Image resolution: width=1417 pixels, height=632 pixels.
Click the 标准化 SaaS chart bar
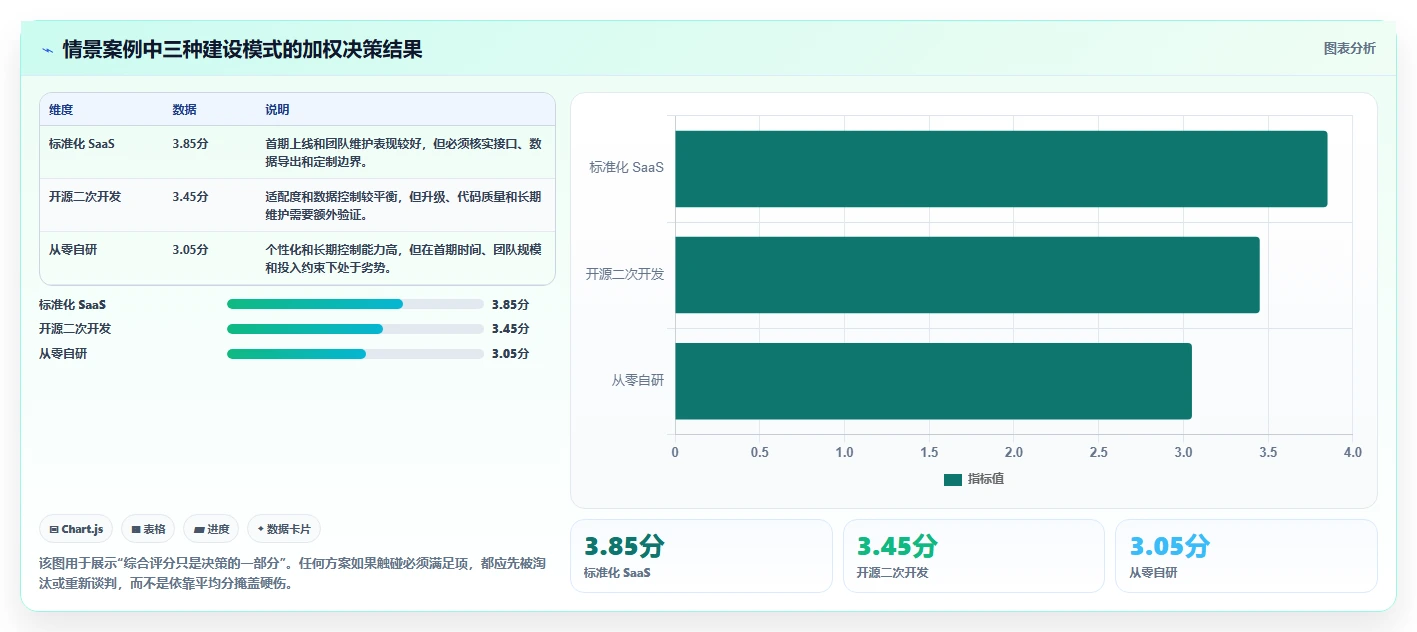(1001, 169)
